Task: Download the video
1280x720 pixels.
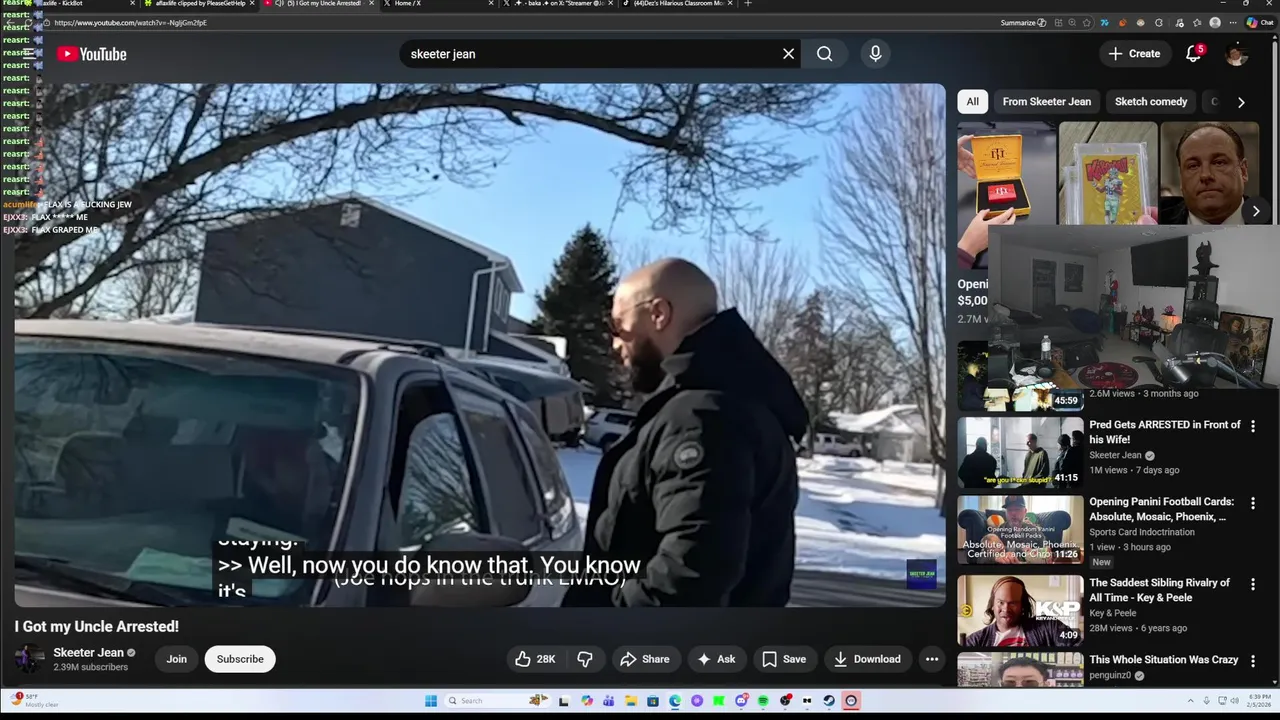Action: click(867, 659)
